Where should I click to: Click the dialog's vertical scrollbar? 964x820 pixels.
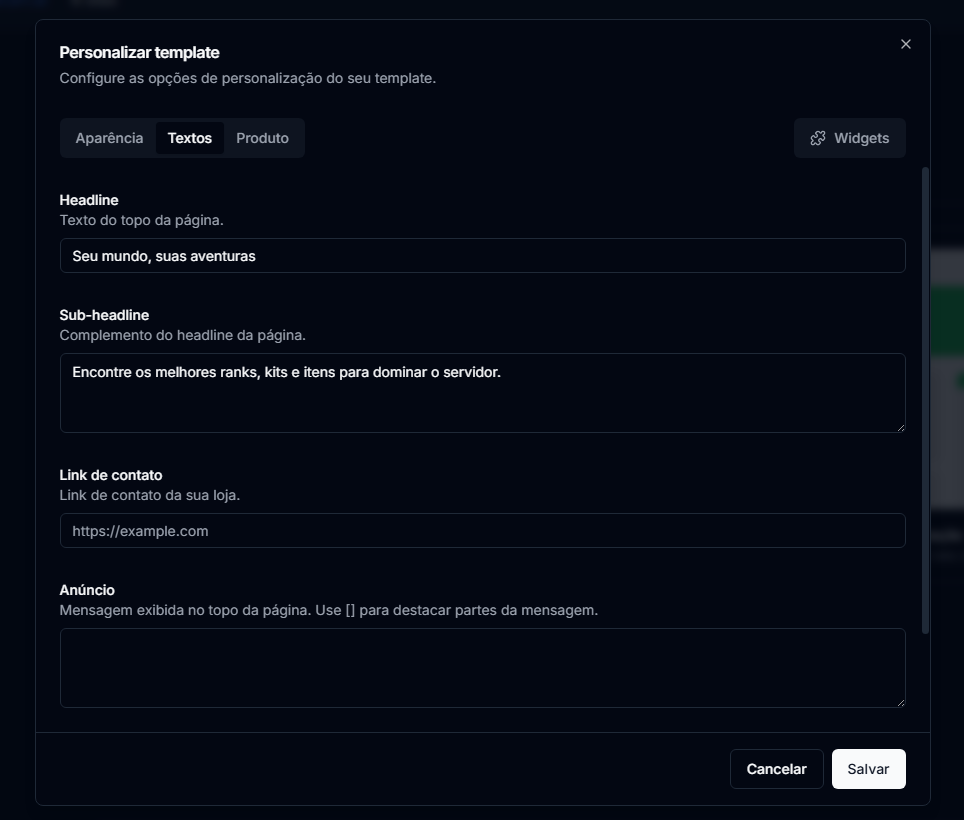[x=925, y=401]
